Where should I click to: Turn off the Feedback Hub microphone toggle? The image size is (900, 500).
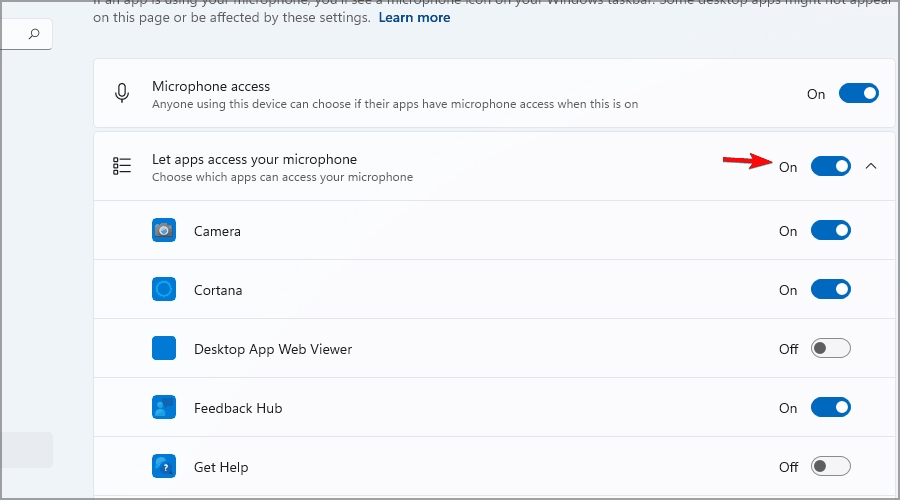point(831,408)
